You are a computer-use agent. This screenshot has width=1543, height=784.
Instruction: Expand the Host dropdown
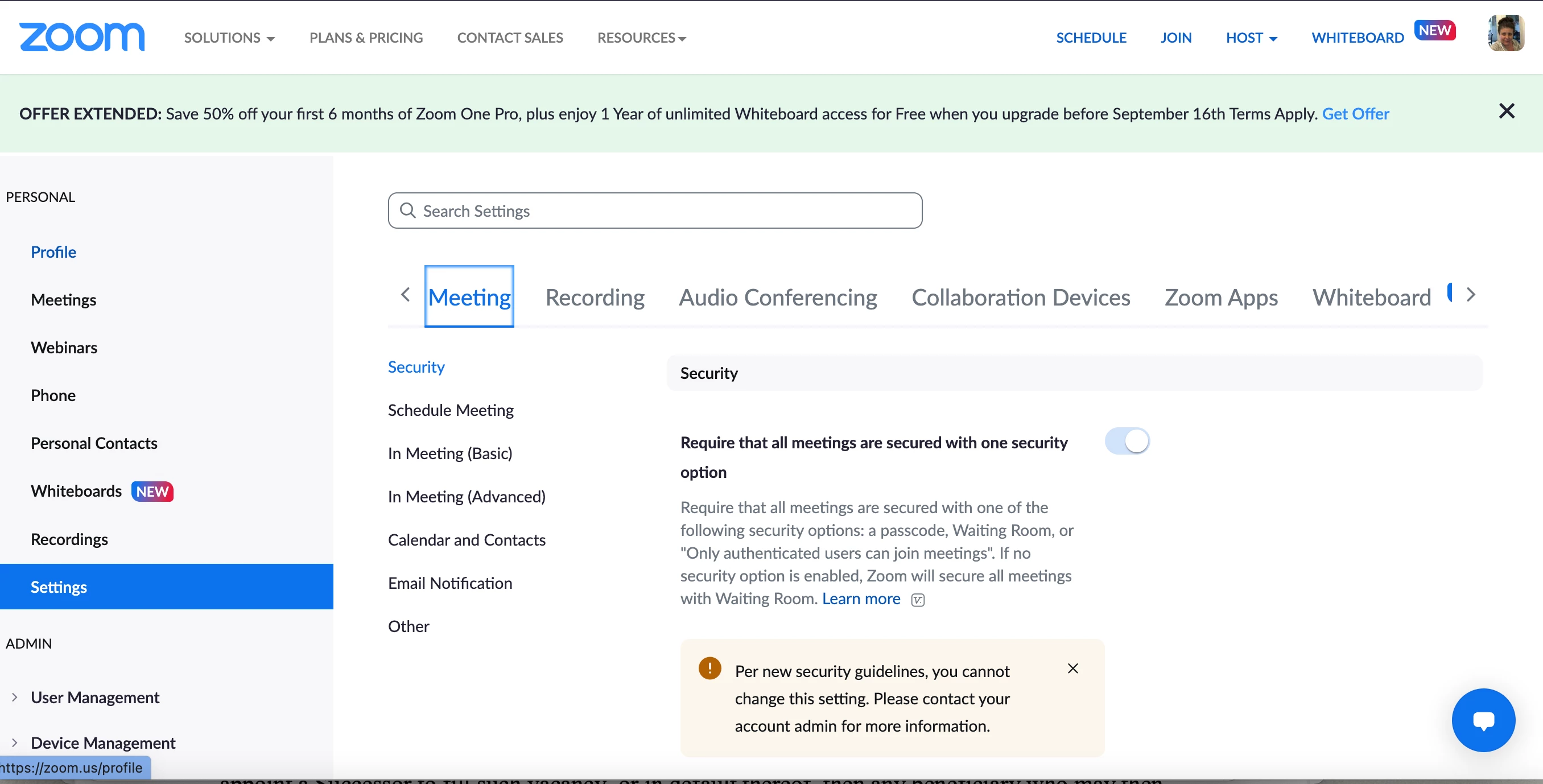click(x=1251, y=38)
